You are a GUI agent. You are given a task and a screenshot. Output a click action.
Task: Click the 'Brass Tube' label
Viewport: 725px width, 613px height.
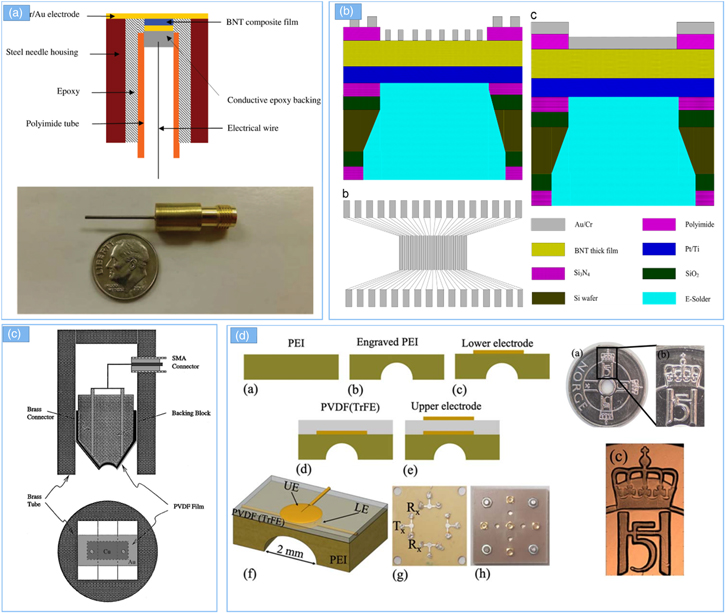(x=34, y=500)
